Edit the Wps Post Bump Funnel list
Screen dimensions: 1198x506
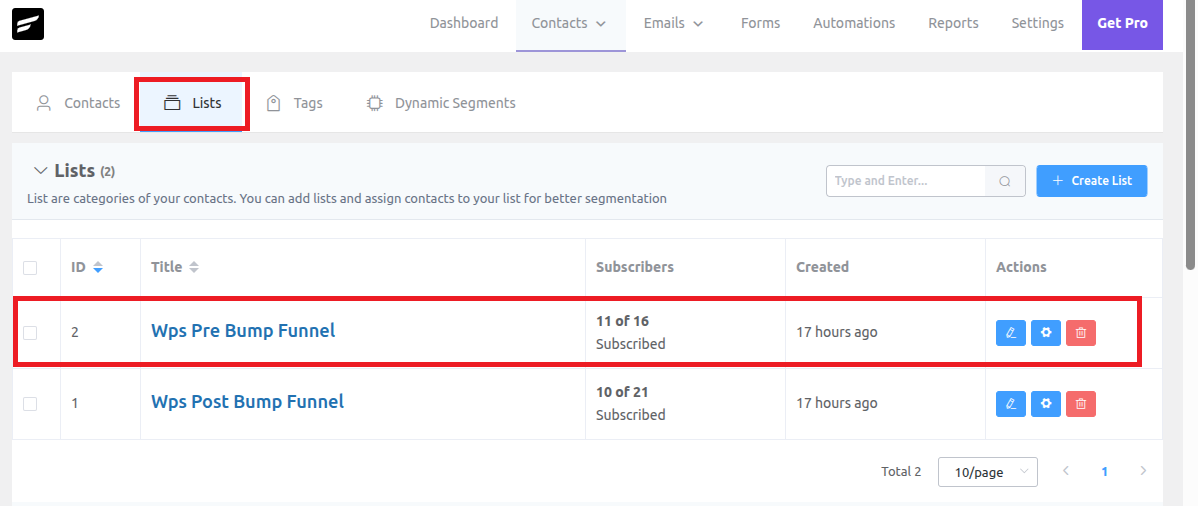click(1011, 404)
